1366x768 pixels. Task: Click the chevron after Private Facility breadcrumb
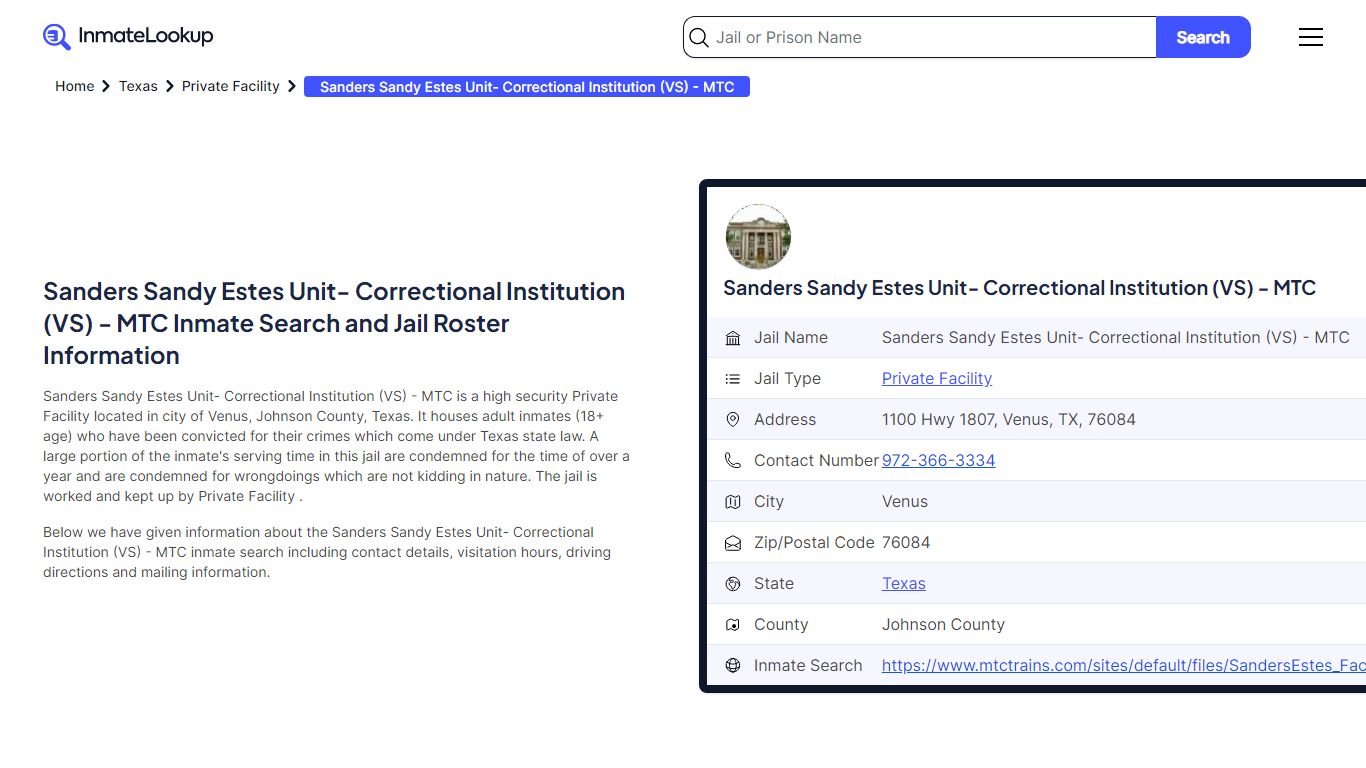(292, 87)
